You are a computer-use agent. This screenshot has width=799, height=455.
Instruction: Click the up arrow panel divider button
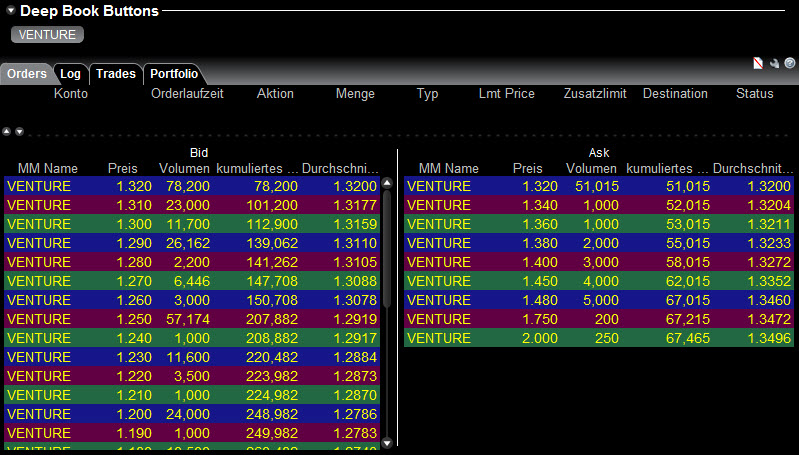pyautogui.click(x=7, y=131)
